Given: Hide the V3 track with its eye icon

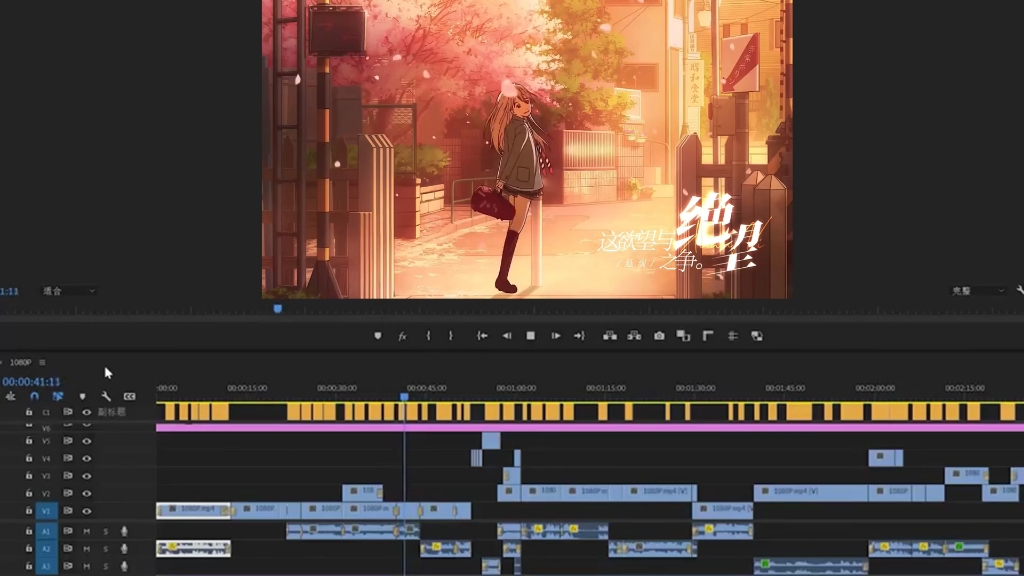Looking at the screenshot, I should pos(86,476).
